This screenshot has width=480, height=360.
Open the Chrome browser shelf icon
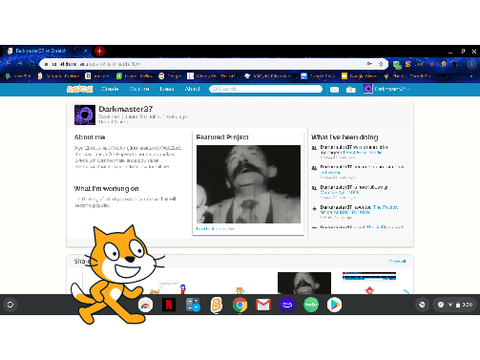coord(240,305)
